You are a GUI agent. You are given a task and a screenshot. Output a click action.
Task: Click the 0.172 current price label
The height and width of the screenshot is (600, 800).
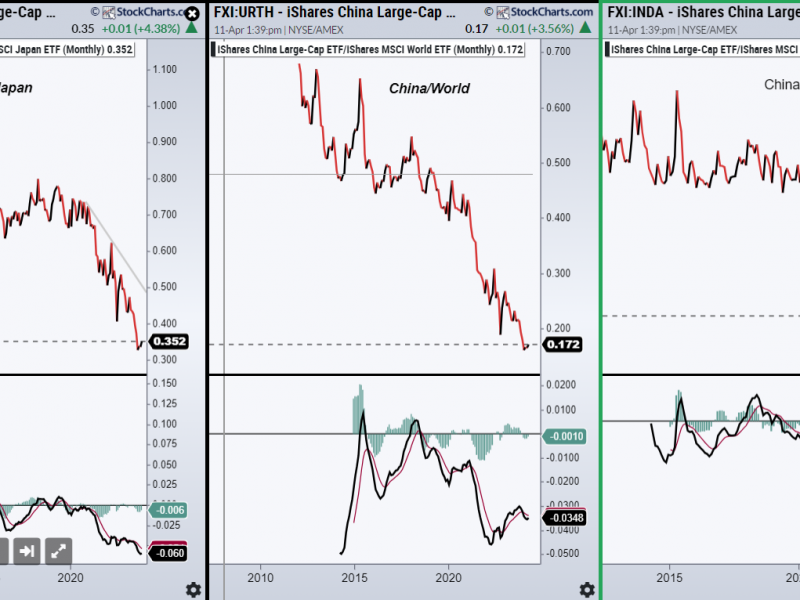[562, 344]
